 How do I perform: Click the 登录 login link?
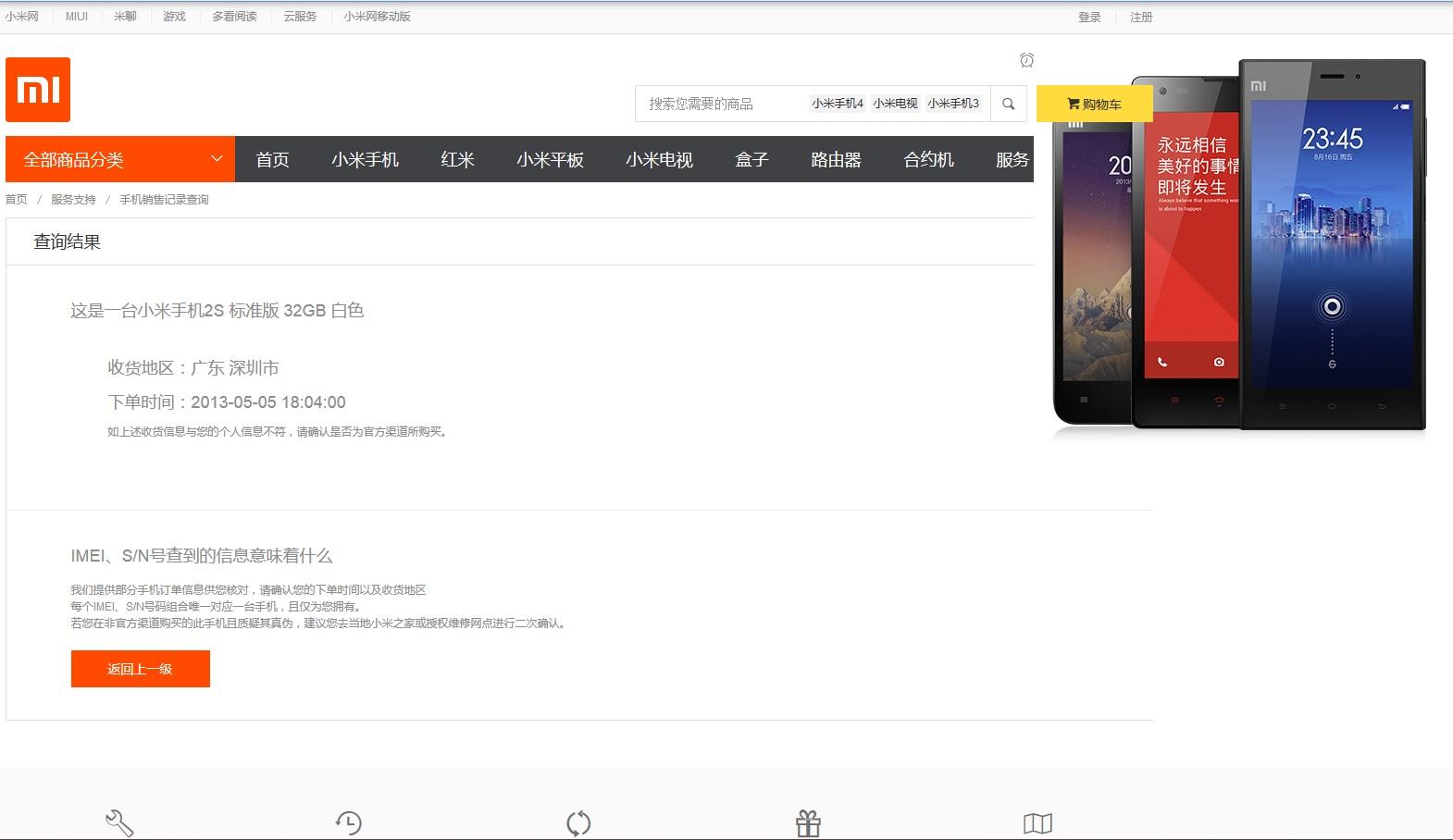click(x=1089, y=17)
